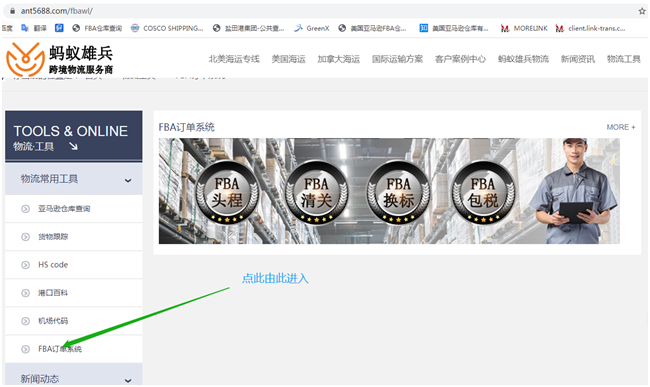Open 亚马逊仓库查询 sidebar link
The image size is (650, 387).
[64, 208]
